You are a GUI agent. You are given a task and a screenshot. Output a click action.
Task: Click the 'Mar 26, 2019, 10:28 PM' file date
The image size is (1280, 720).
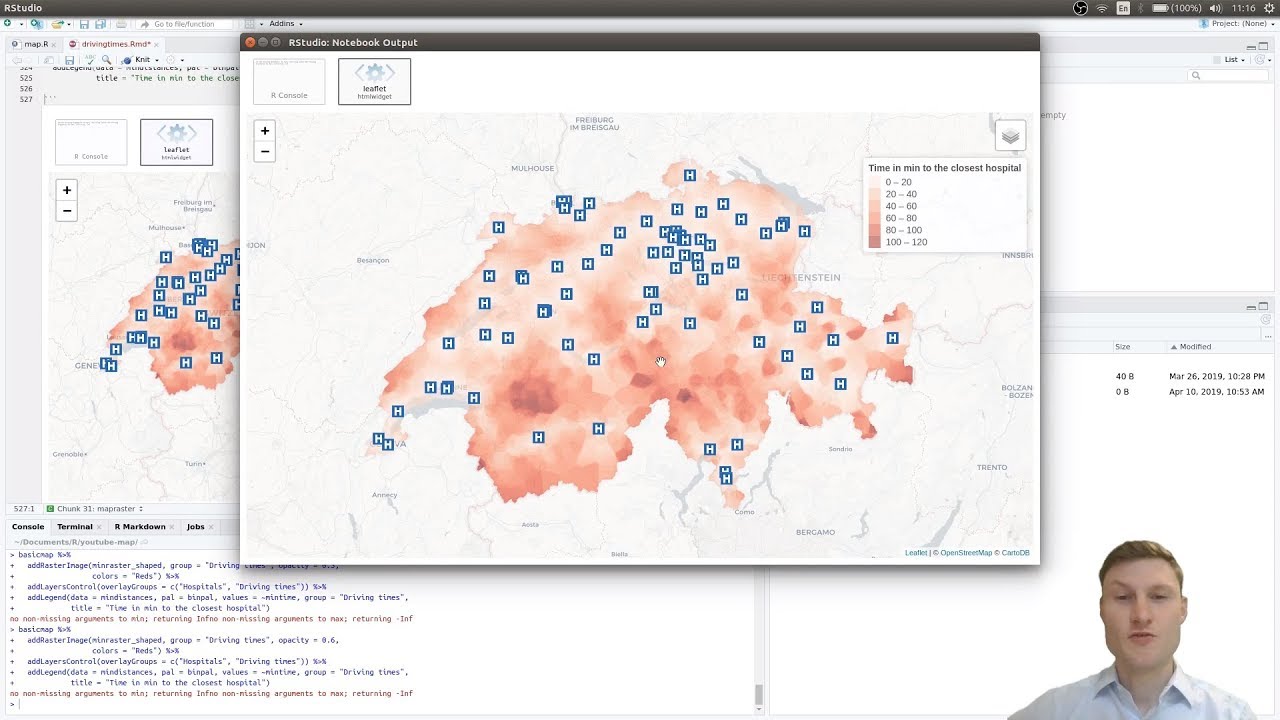point(1216,376)
